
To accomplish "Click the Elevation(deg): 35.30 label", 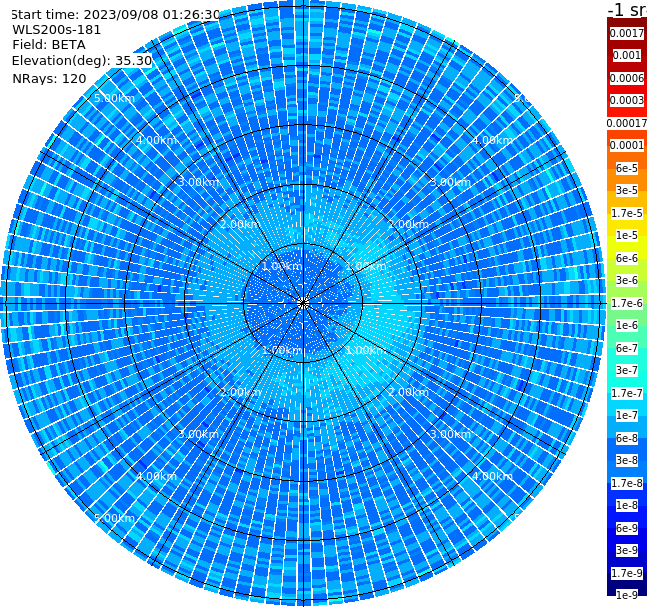I will point(82,61).
